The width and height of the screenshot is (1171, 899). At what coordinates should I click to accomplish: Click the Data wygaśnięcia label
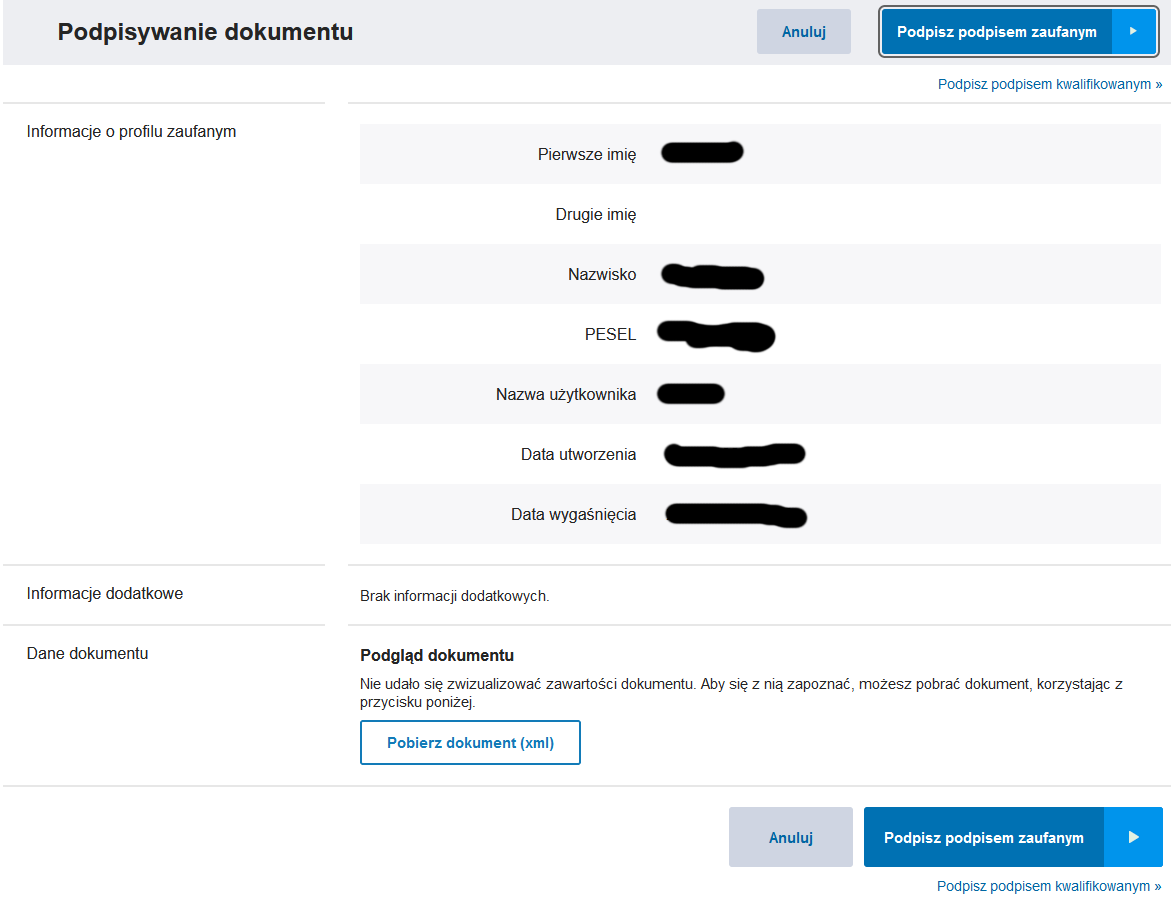coord(574,515)
